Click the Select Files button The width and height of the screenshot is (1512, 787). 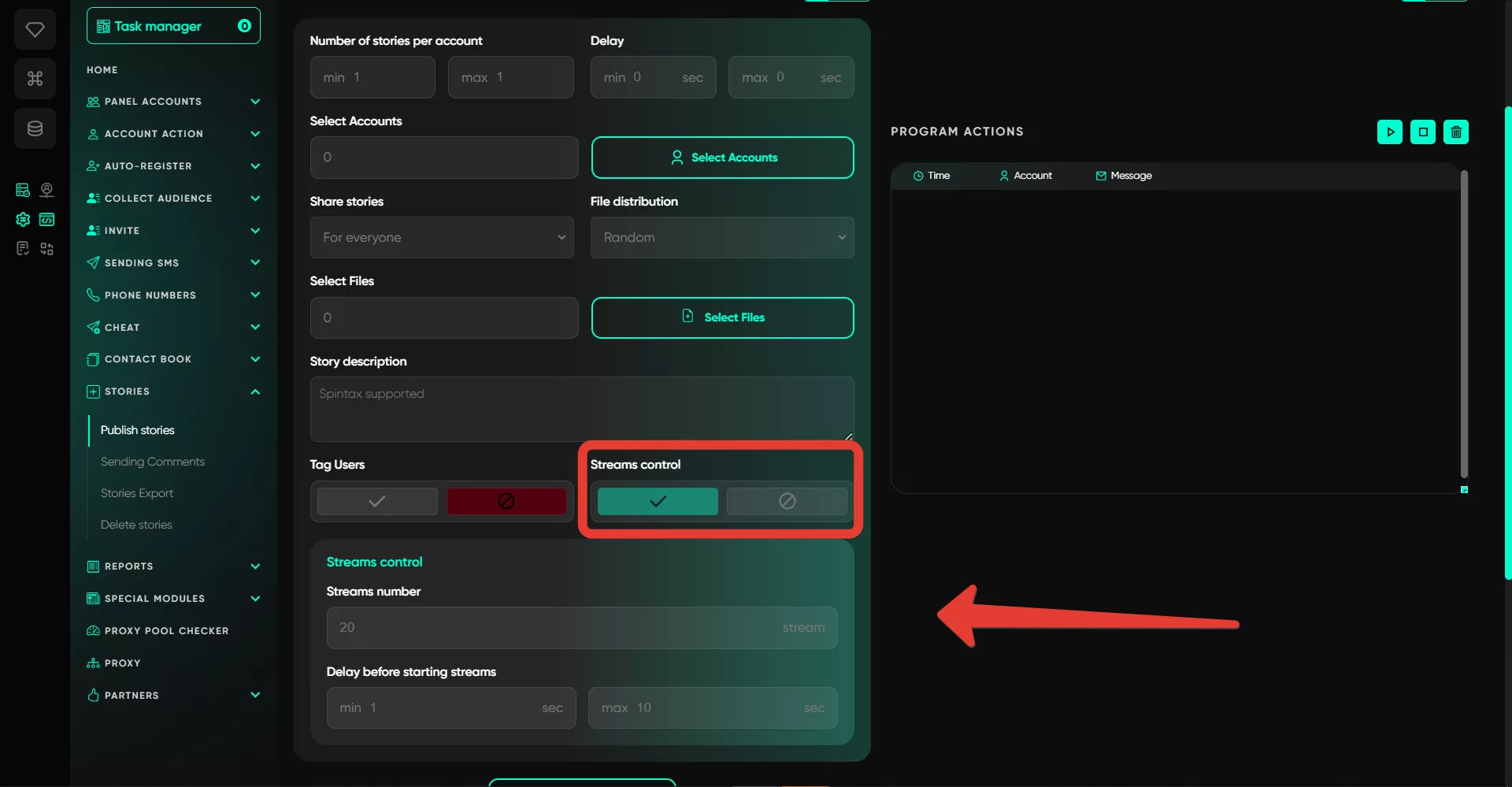pos(722,317)
